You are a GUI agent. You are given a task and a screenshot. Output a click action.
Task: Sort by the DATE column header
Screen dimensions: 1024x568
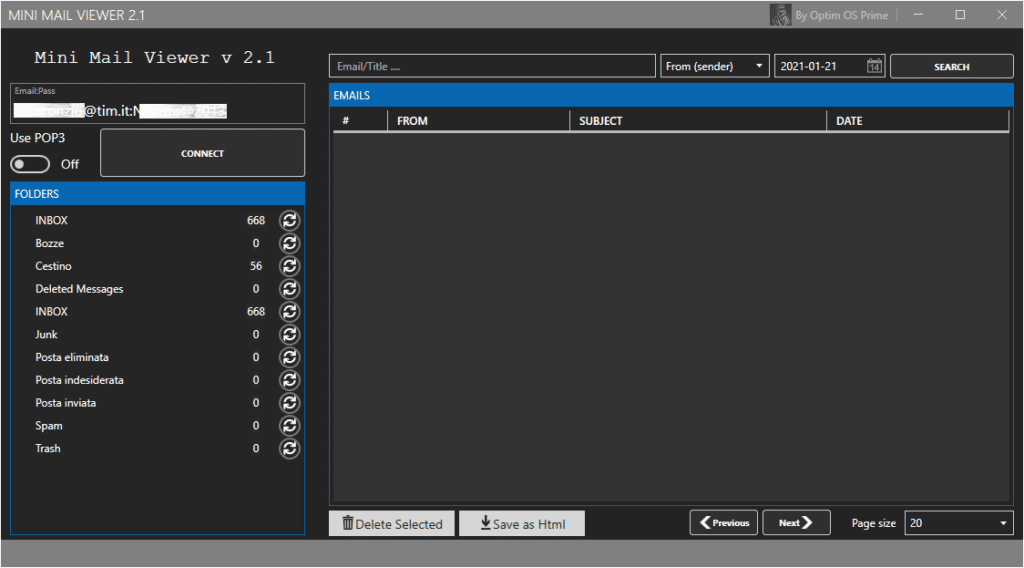click(918, 121)
